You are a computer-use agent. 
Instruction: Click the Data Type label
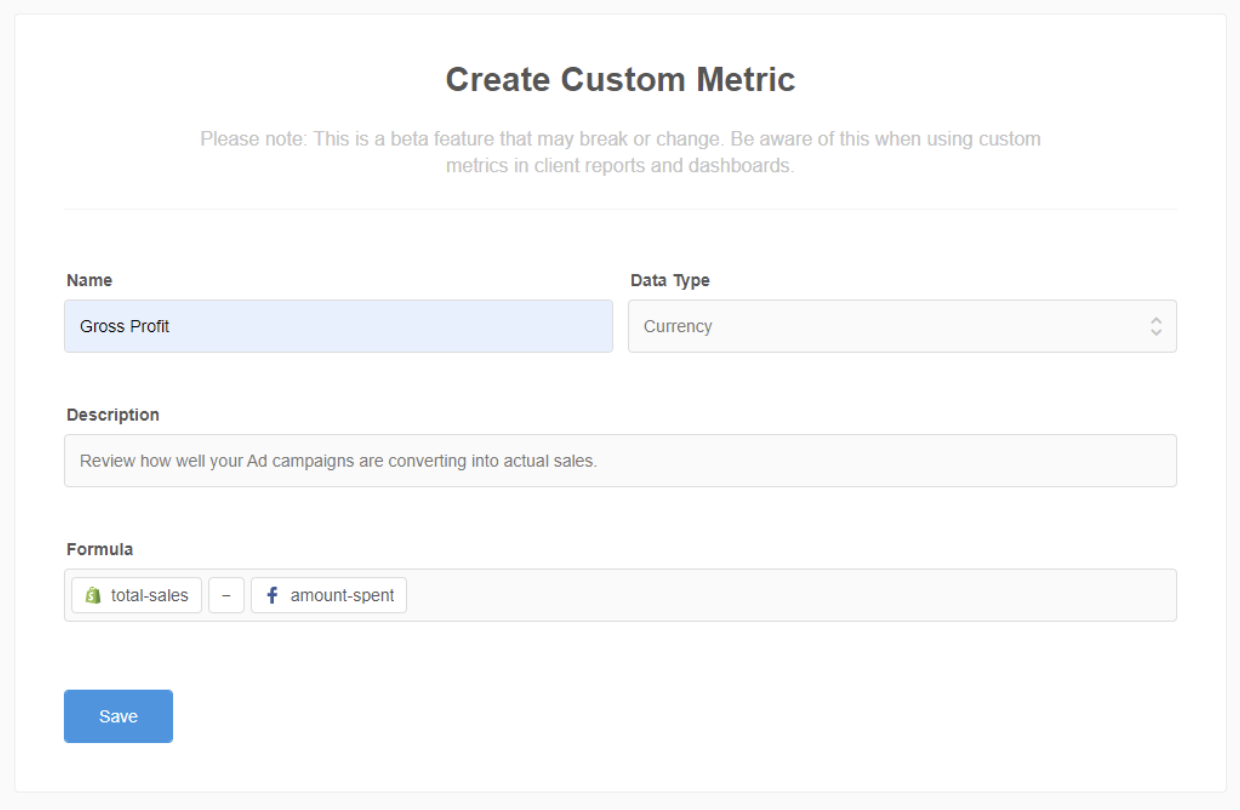(x=670, y=280)
